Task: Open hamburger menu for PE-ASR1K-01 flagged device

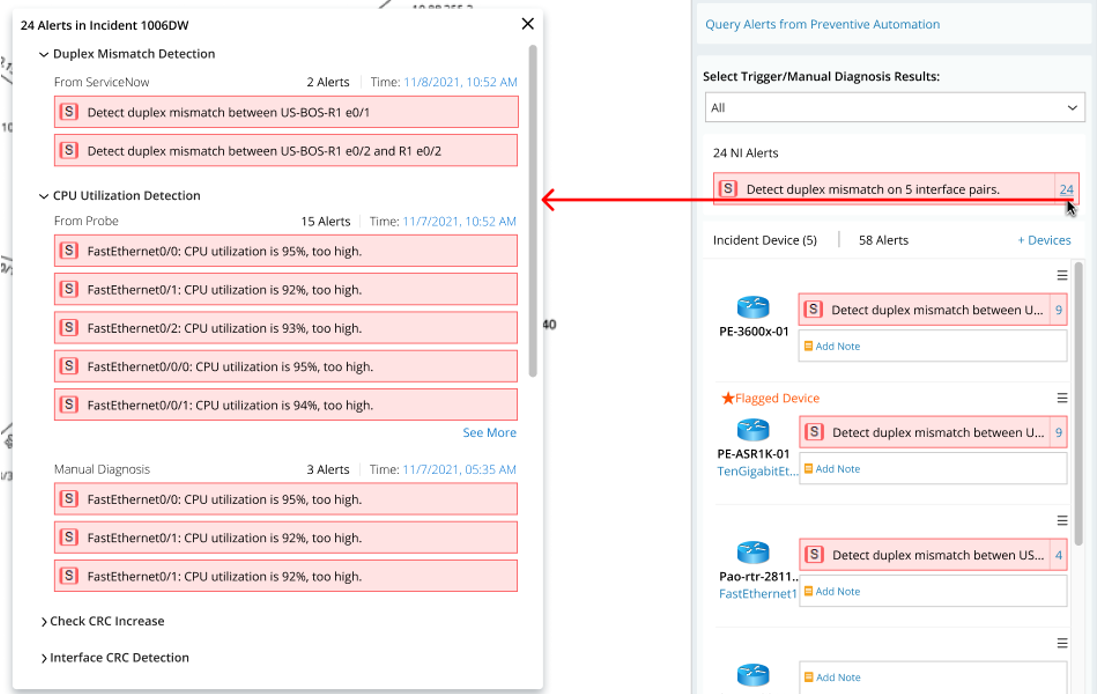Action: [1062, 398]
